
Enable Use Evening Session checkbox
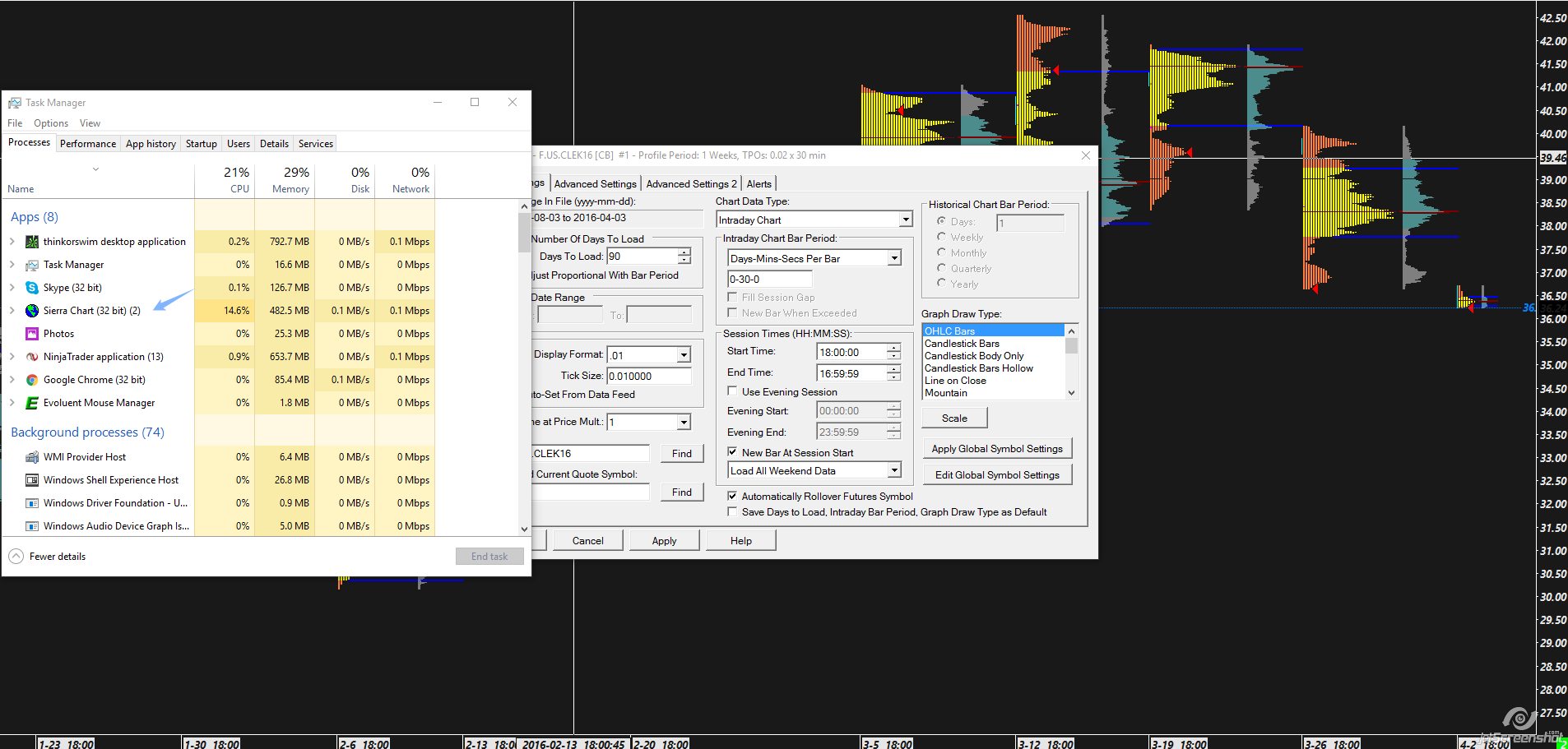(732, 391)
